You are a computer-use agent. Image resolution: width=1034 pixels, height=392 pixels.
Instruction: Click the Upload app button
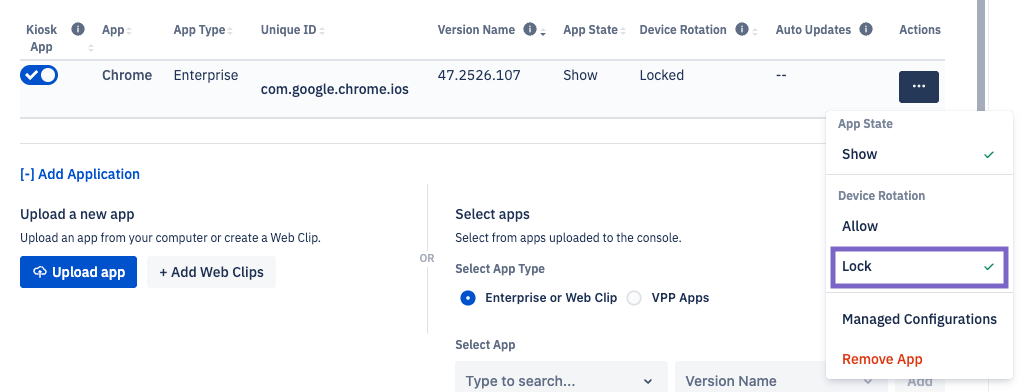pyautogui.click(x=78, y=272)
